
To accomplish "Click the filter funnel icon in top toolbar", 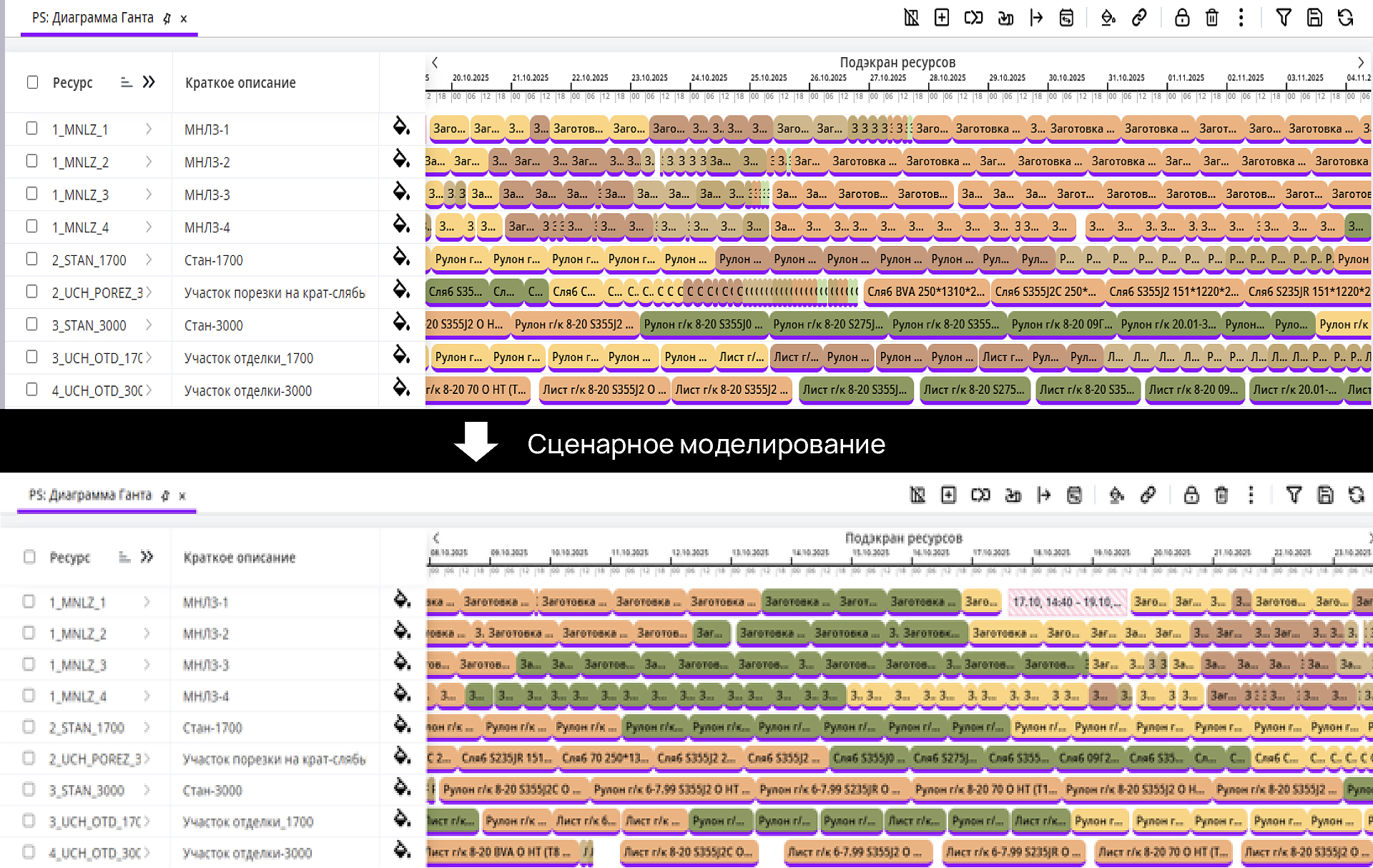I will coord(1284,18).
